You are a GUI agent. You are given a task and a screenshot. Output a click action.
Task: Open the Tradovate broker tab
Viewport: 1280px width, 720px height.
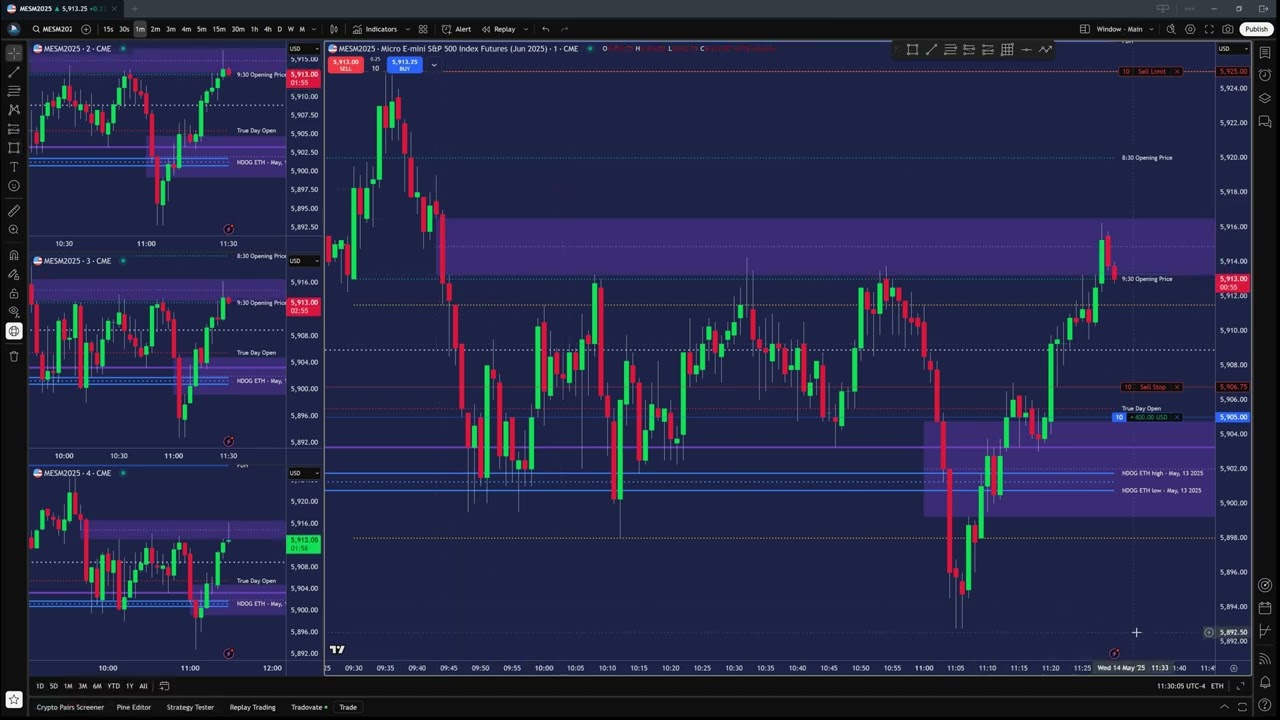[x=307, y=707]
